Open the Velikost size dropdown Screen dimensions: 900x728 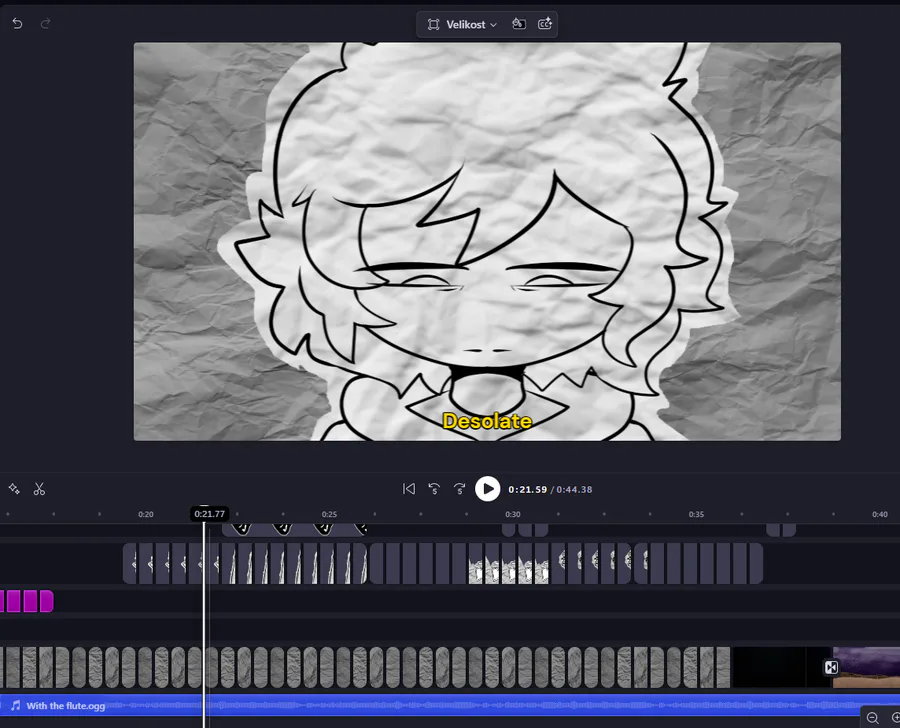click(x=462, y=25)
